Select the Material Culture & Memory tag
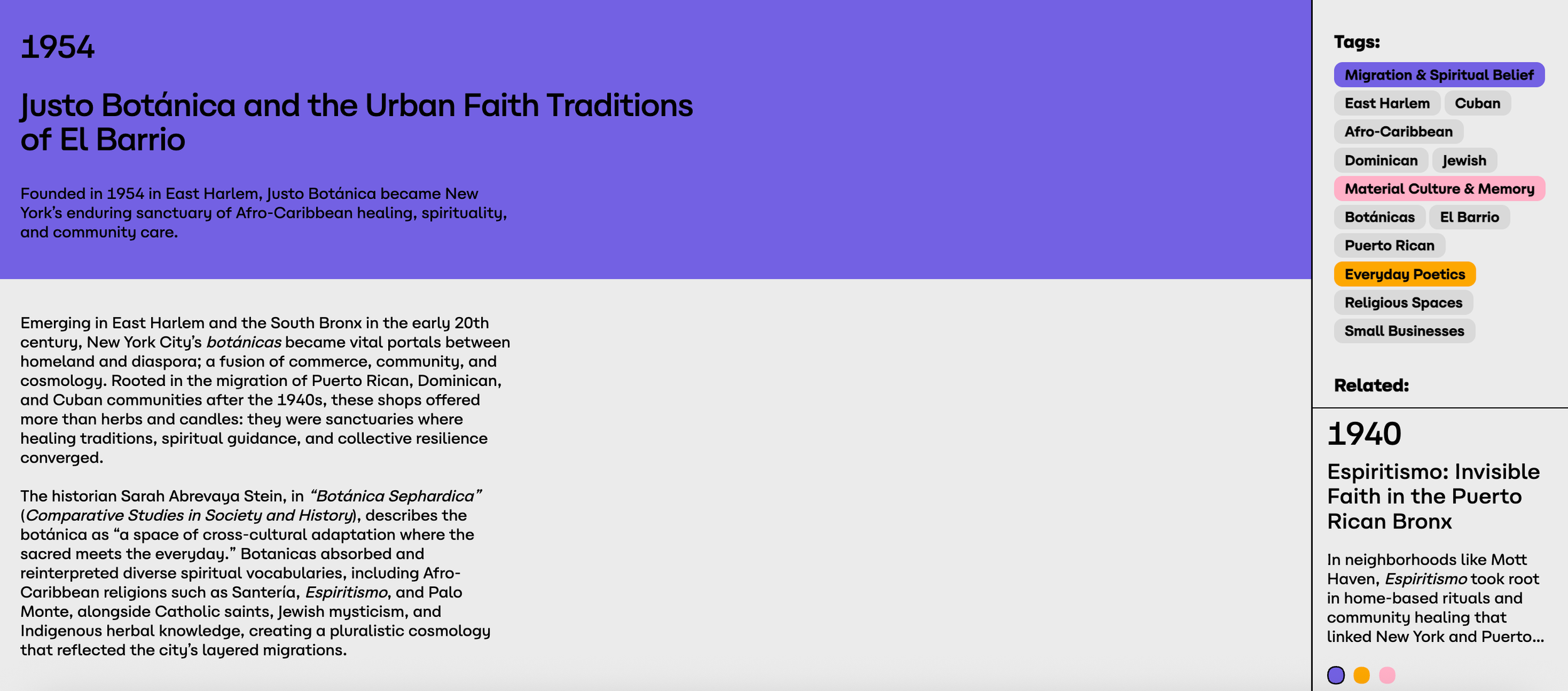 pos(1439,189)
